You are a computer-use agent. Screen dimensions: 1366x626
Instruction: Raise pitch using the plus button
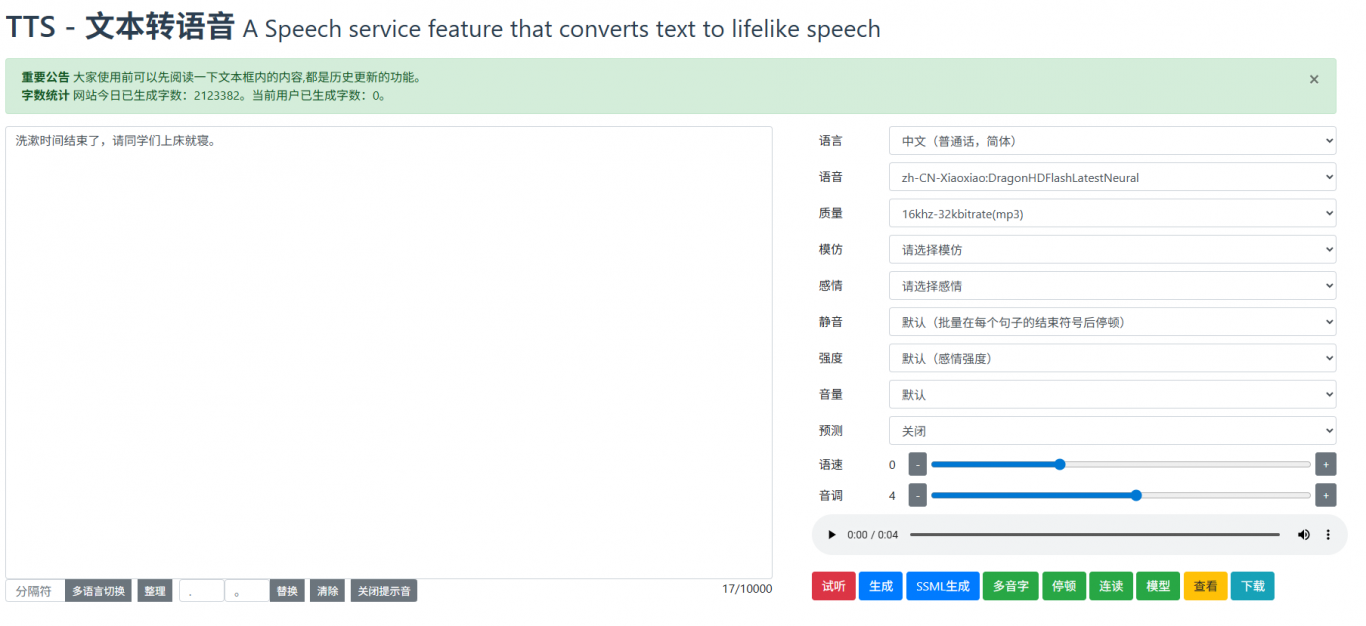[1325, 495]
